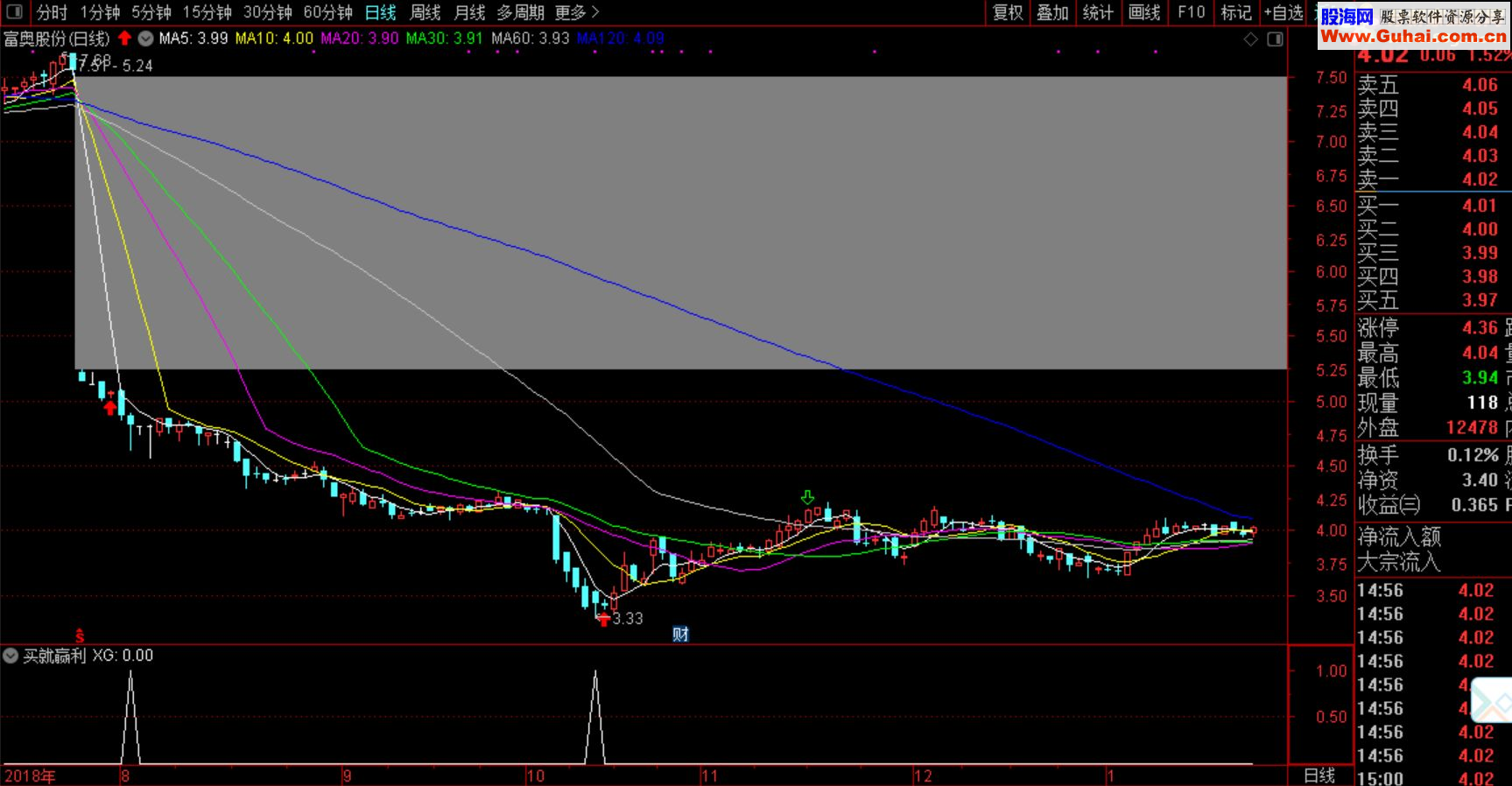The image size is (1512, 786).
Task: Open F10 company info
Action: tap(1192, 12)
